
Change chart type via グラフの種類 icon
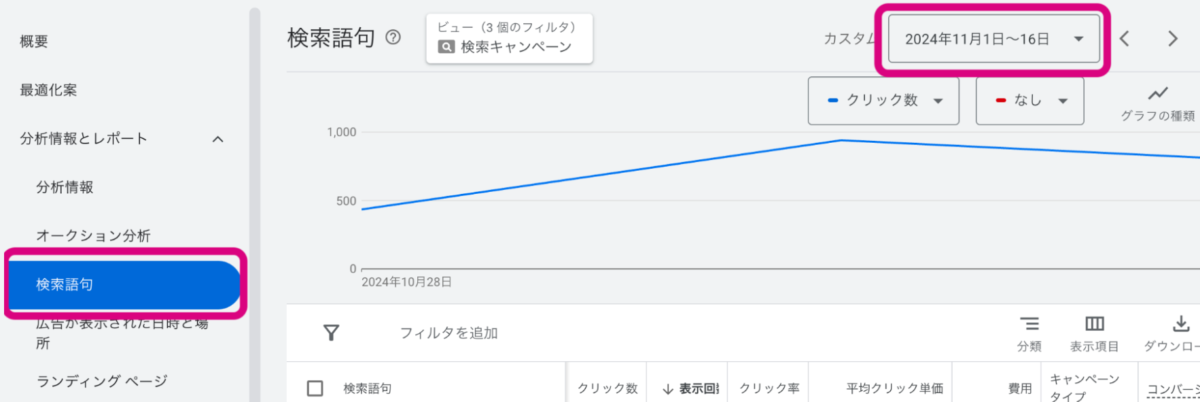[1158, 94]
